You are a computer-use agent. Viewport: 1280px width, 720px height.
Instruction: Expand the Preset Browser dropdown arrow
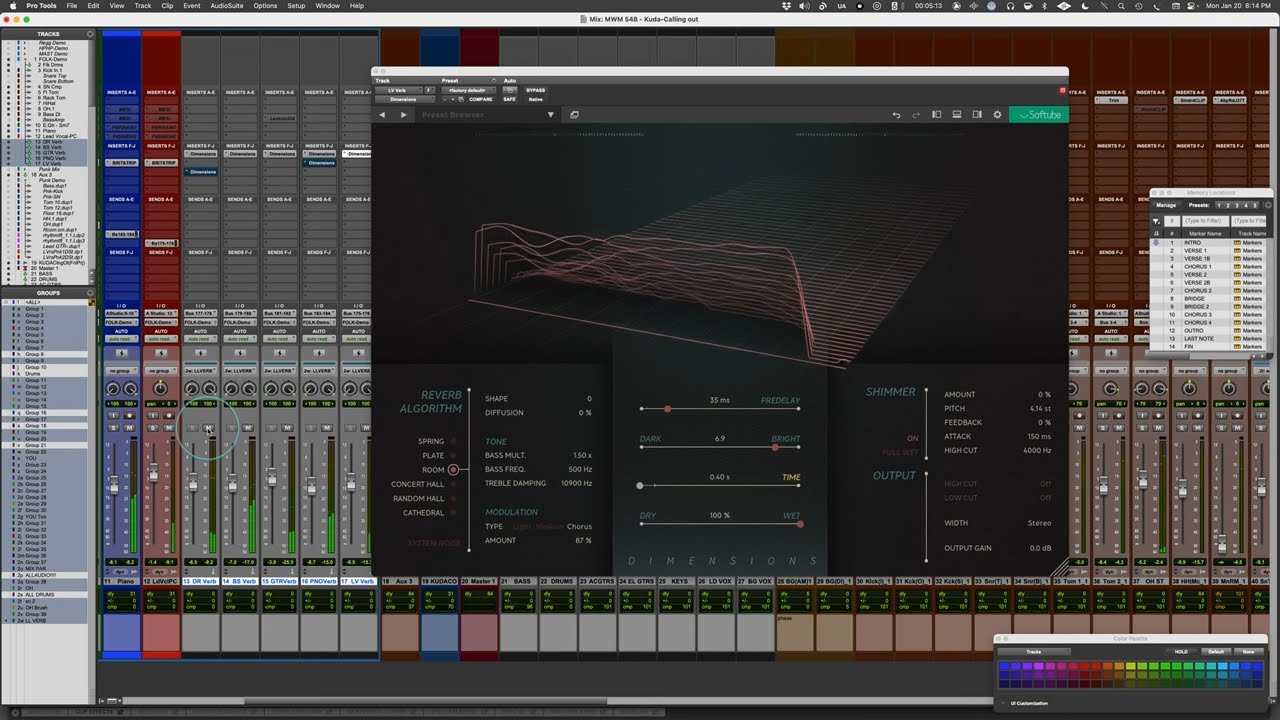click(x=550, y=115)
